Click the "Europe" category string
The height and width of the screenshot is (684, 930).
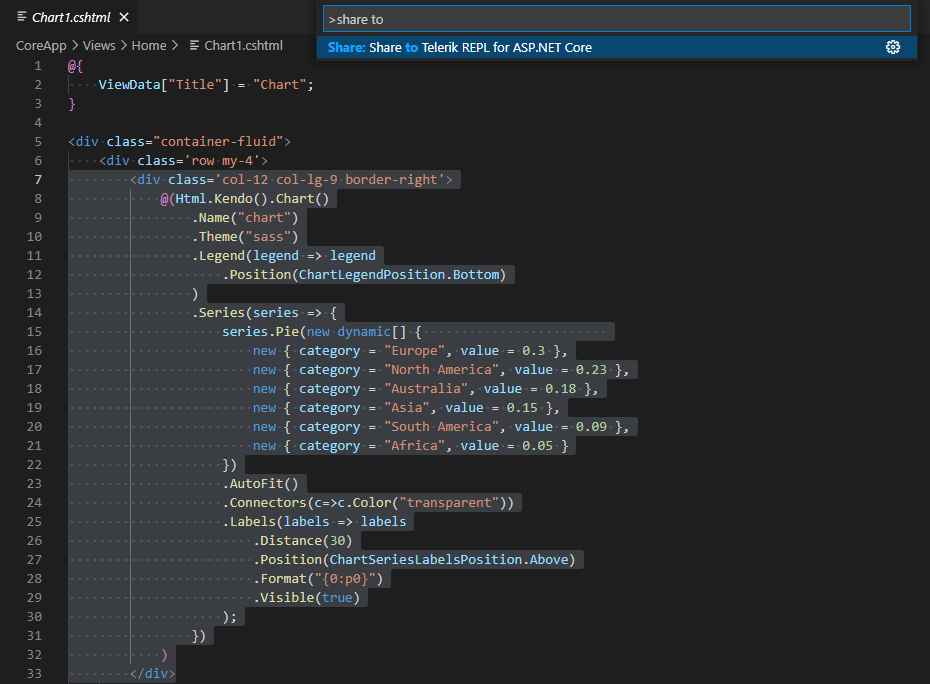pyautogui.click(x=413, y=350)
